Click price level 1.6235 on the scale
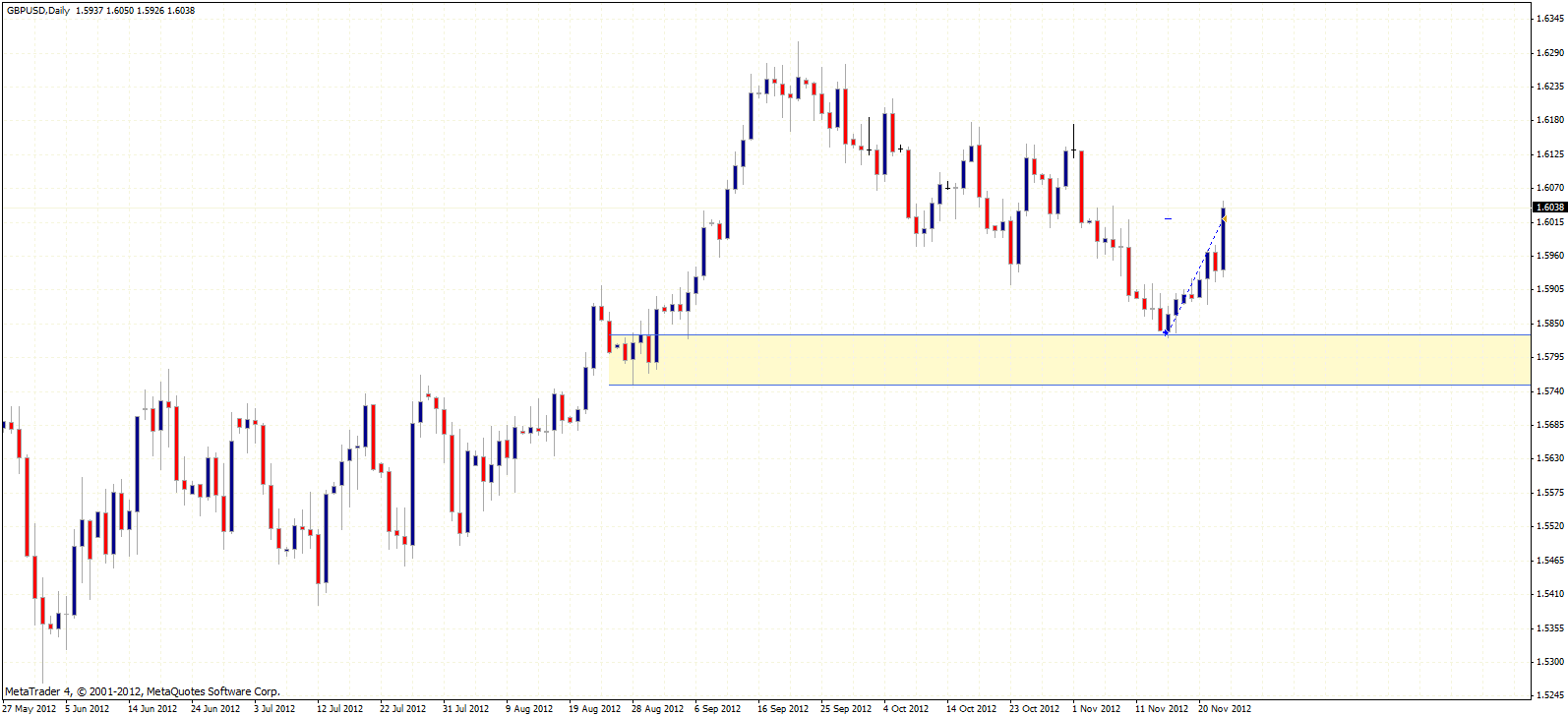1568x716 pixels. 1550,87
